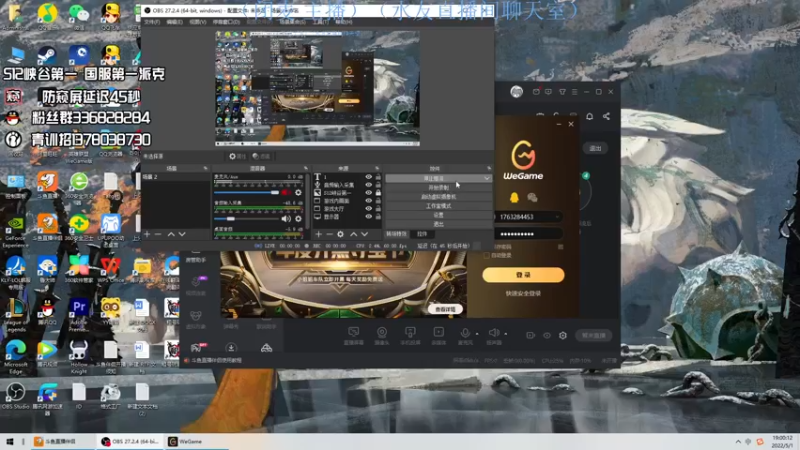Expand the streaming button dropdown arrow
This screenshot has height=450, width=800.
[x=487, y=179]
